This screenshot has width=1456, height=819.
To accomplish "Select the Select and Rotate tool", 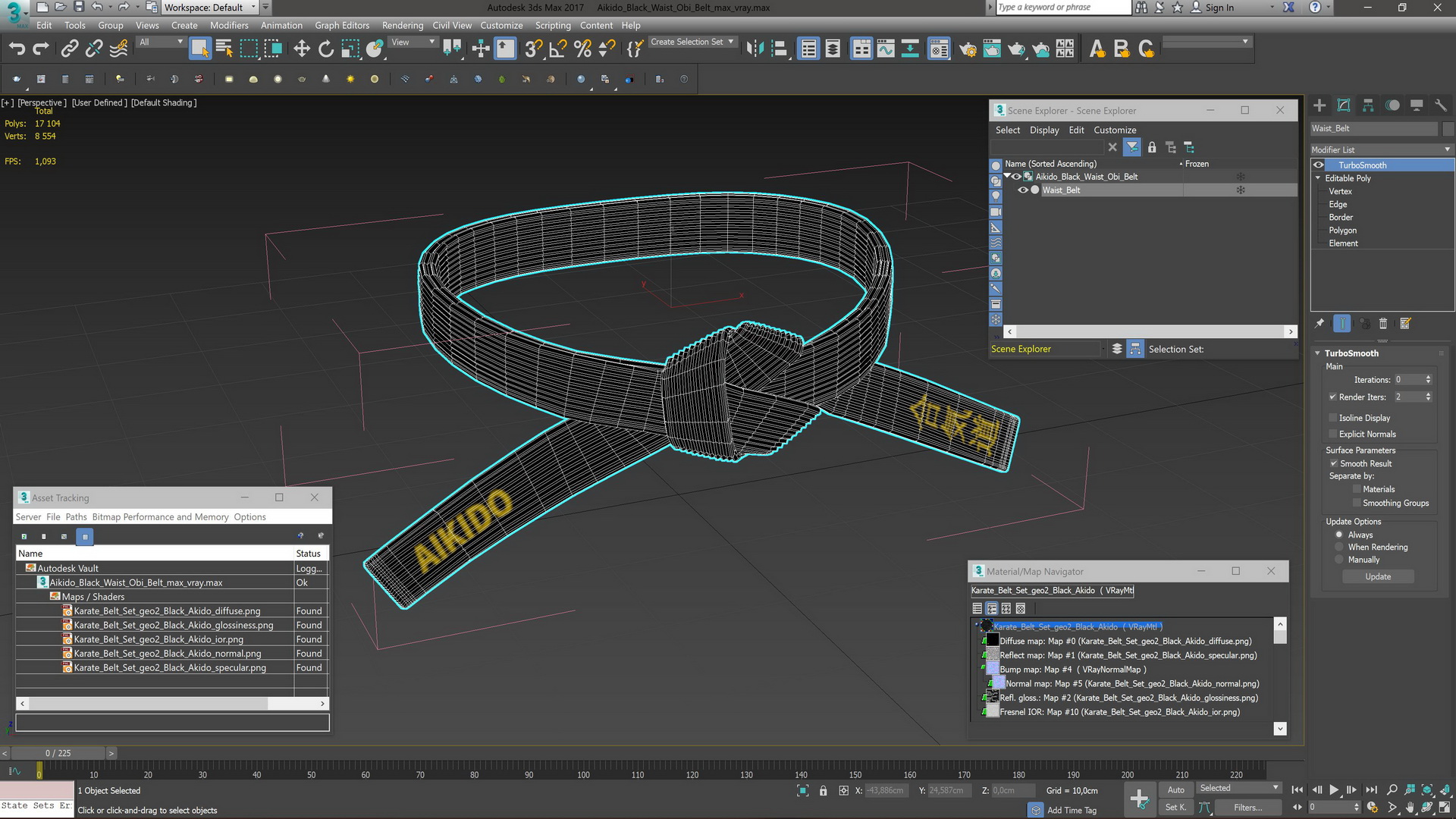I will click(x=326, y=49).
